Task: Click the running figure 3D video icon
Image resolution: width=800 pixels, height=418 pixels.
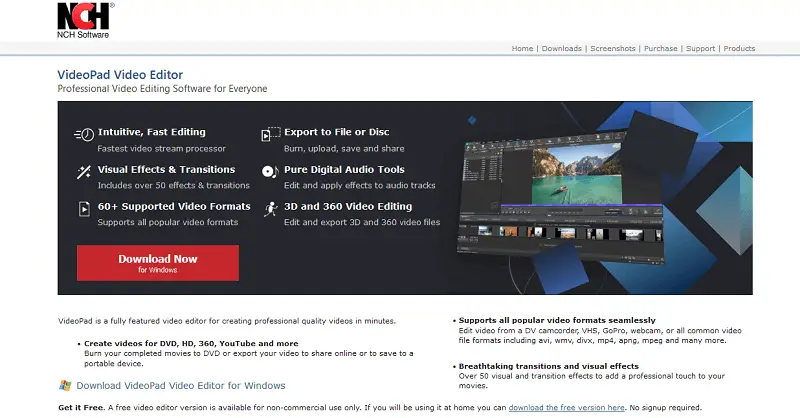Action: tap(270, 209)
